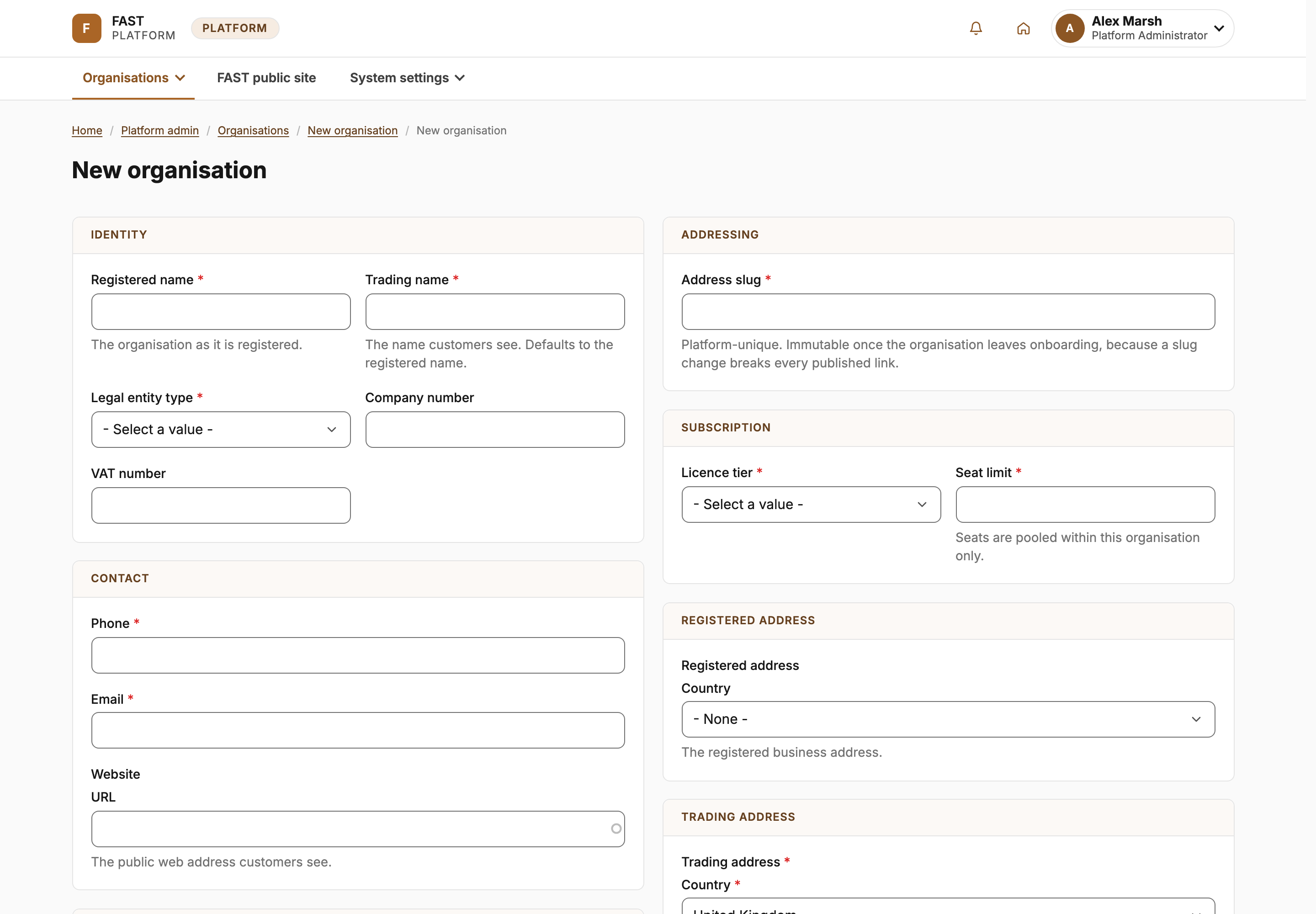
Task: Follow the Organisations breadcrumb link
Action: (253, 131)
